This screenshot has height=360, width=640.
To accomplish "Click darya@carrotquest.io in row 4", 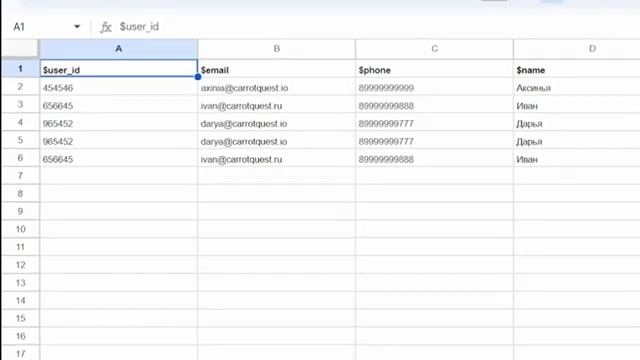I will tap(276, 122).
